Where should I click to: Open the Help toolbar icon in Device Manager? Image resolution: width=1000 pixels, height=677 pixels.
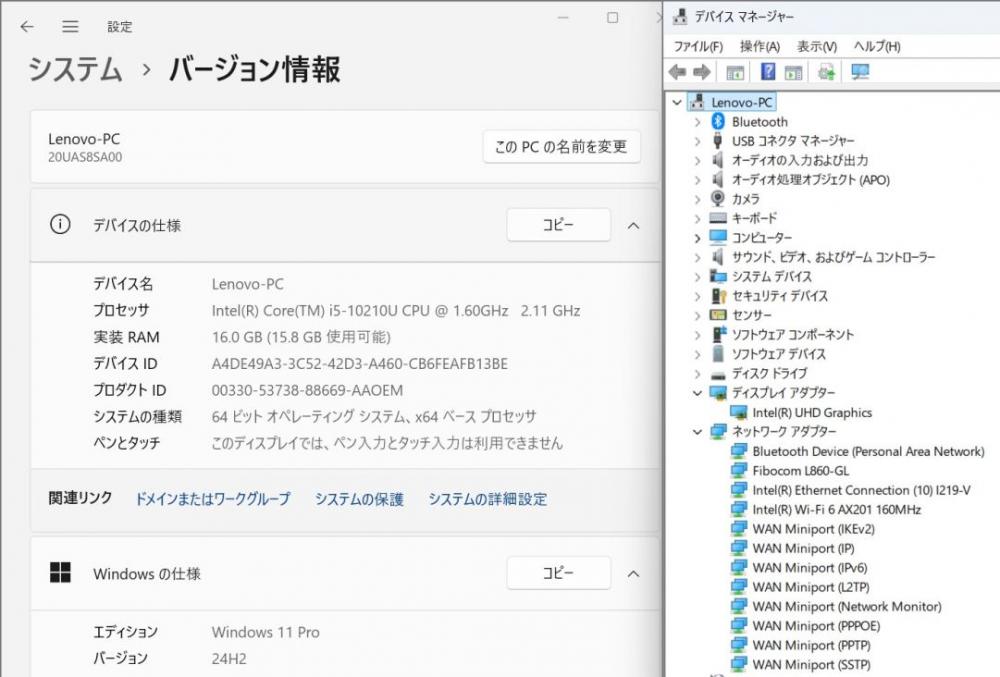pyautogui.click(x=768, y=71)
